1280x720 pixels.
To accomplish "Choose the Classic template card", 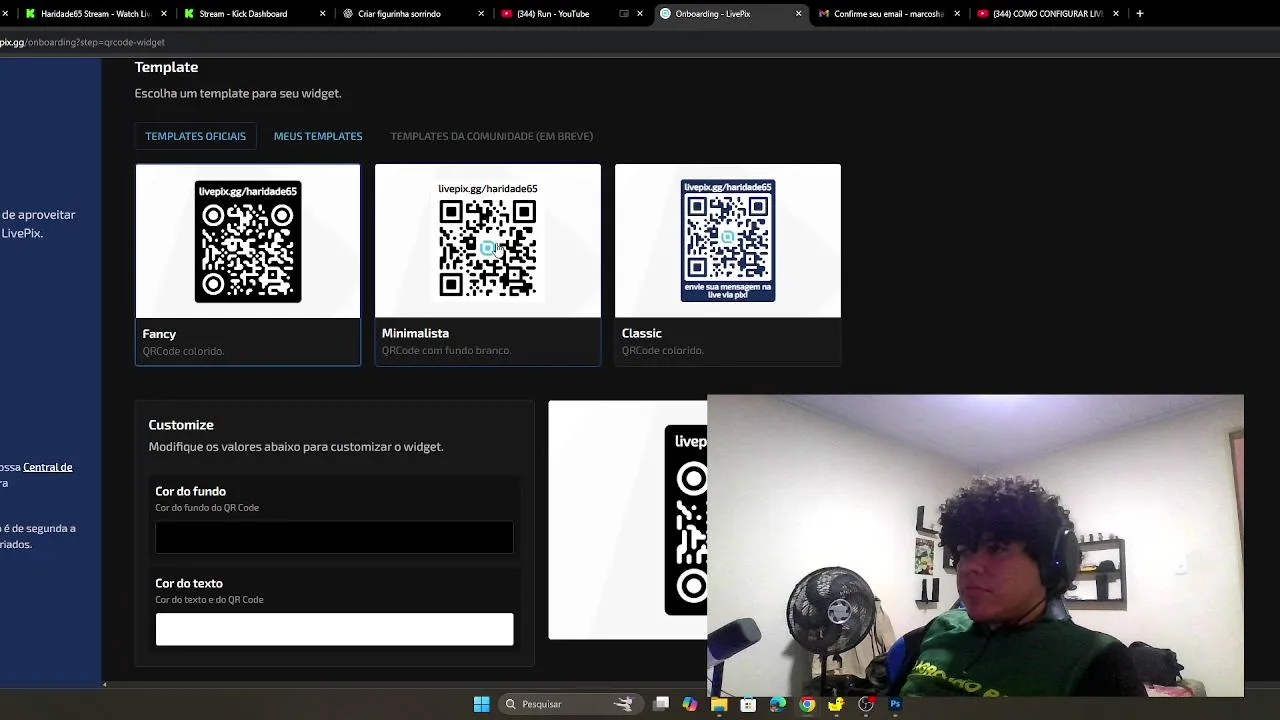I will tap(728, 265).
